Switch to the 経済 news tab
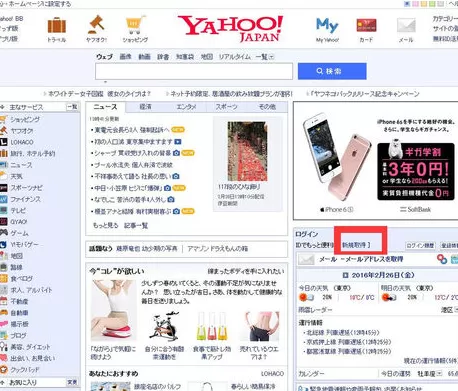Screen dimensions: 458x391 tap(145, 107)
